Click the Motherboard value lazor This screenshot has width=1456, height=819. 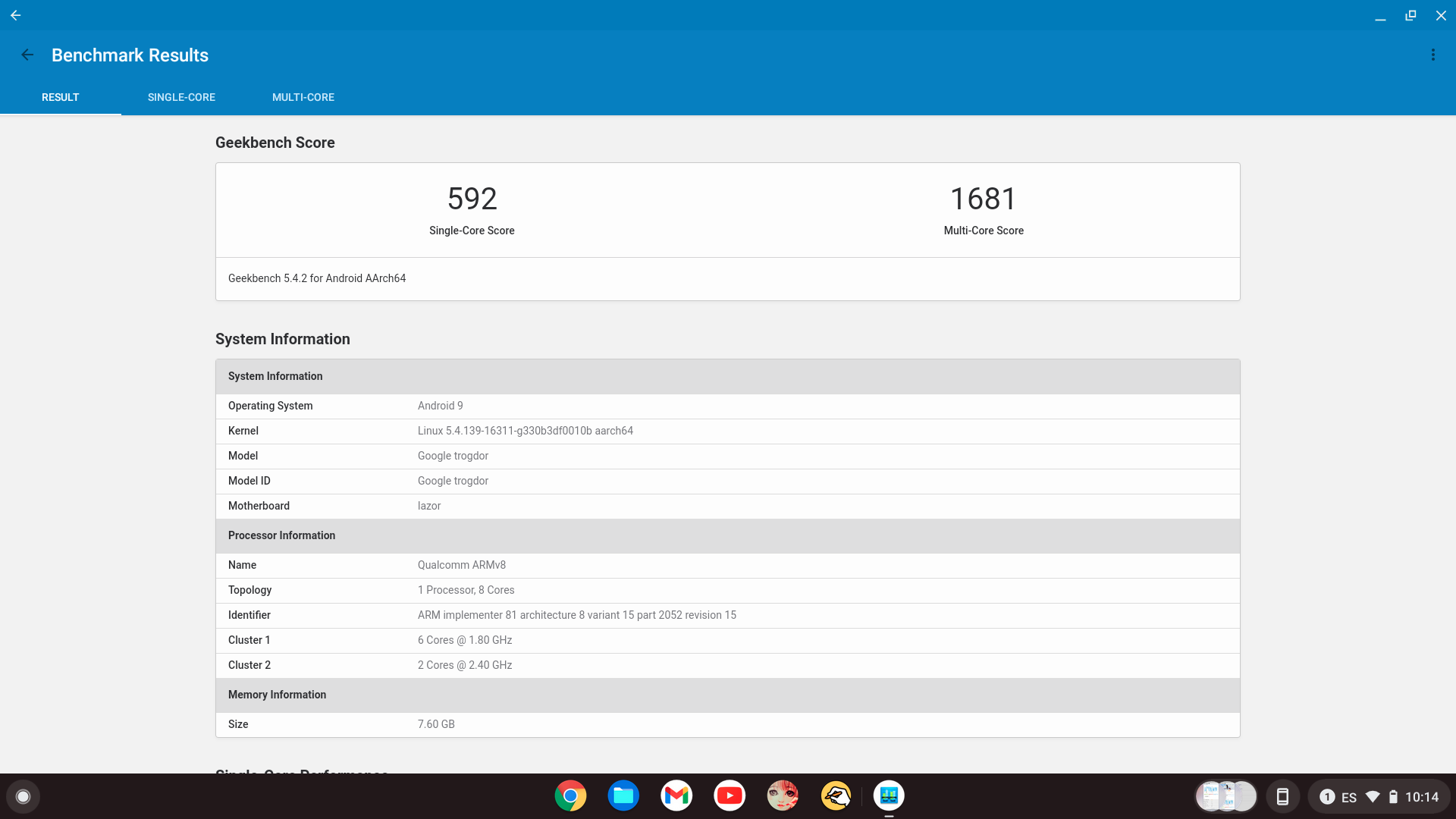[429, 506]
